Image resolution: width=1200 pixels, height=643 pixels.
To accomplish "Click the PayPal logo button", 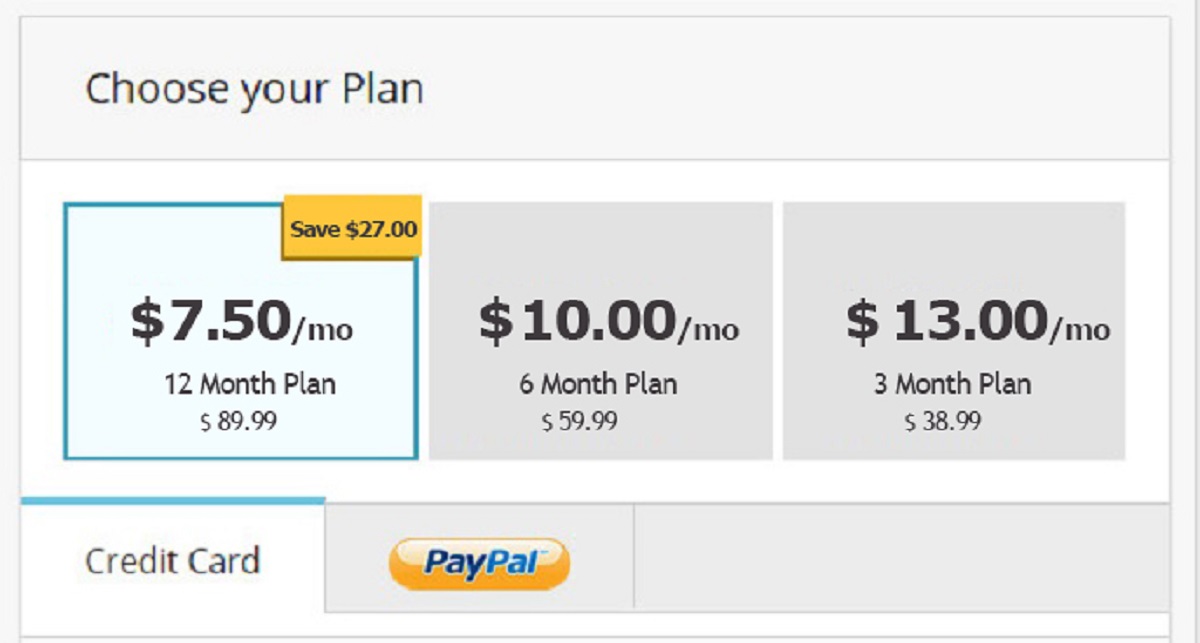I will (479, 562).
